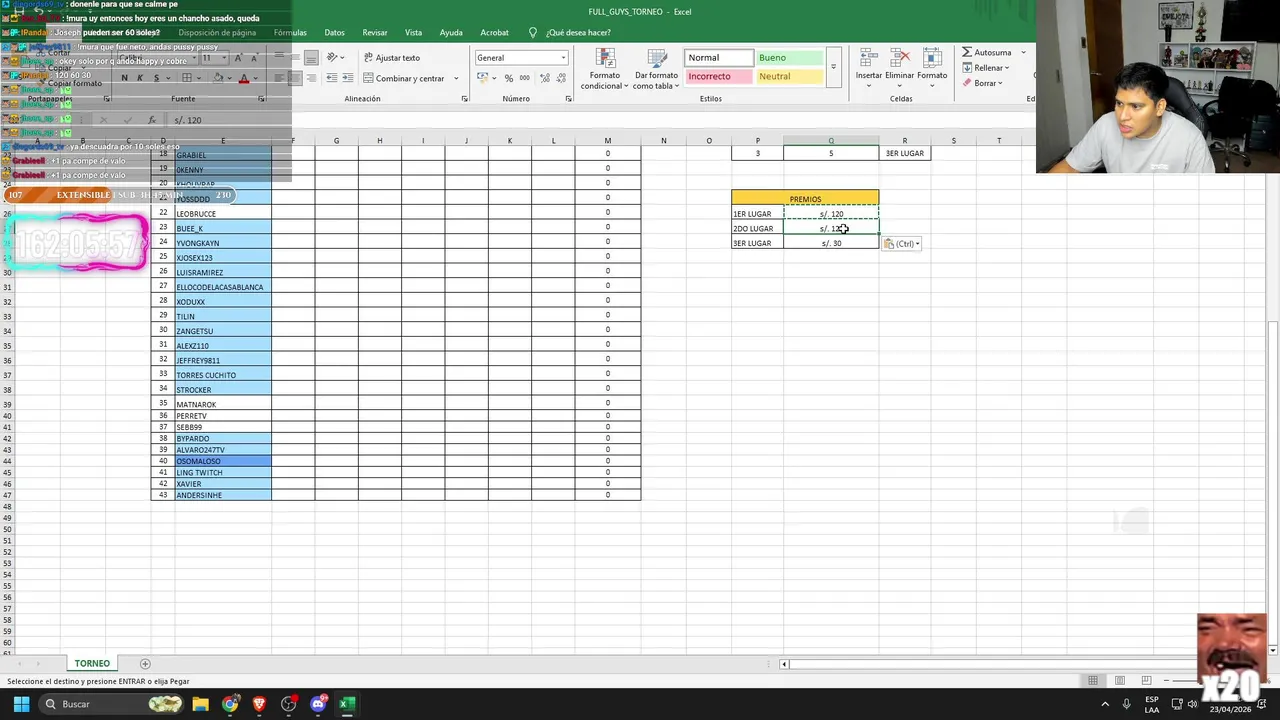Click ¿Qué desea hacer? search box
The width and height of the screenshot is (1280, 720).
click(570, 32)
